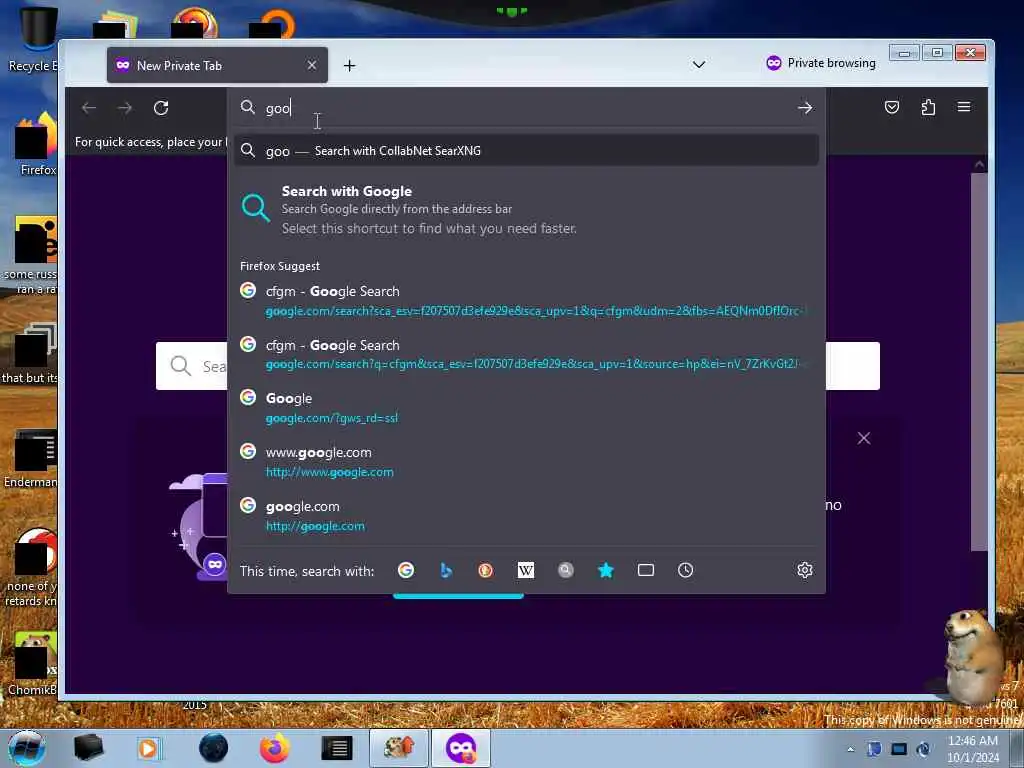
Task: Close the New Private Tab
Action: click(312, 65)
